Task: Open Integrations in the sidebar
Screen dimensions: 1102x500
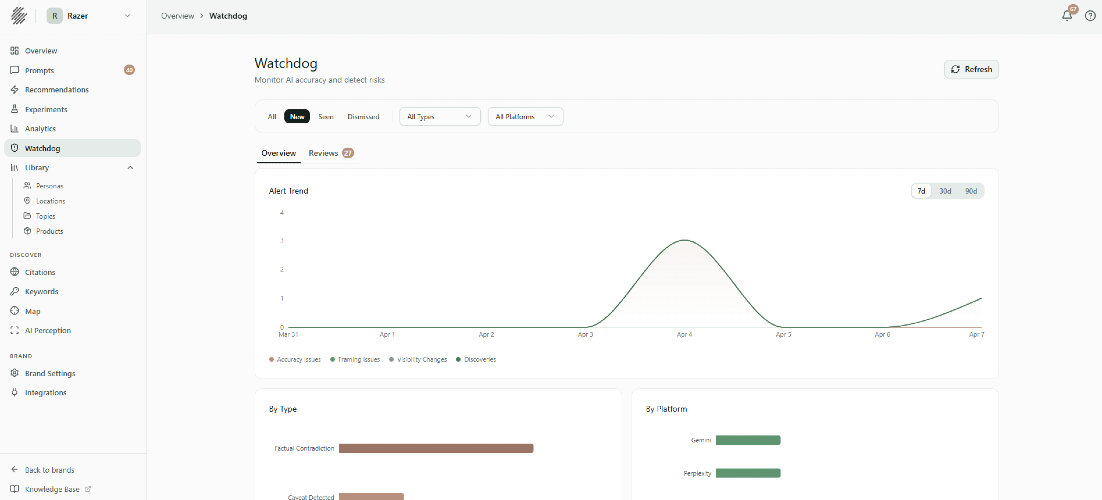Action: click(x=45, y=392)
